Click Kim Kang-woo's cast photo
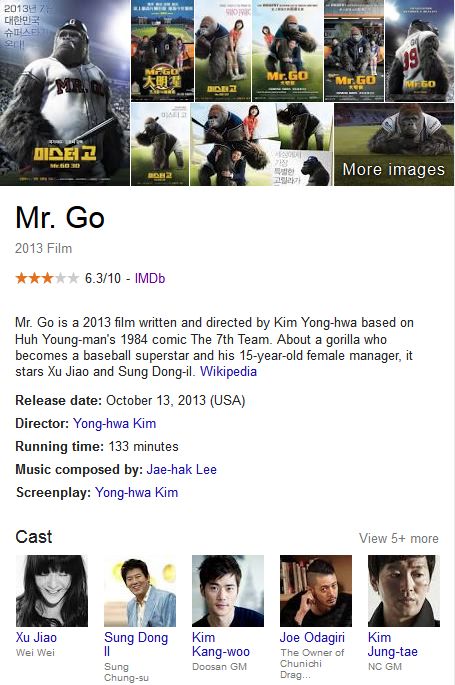This screenshot has width=455, height=685. 228,591
